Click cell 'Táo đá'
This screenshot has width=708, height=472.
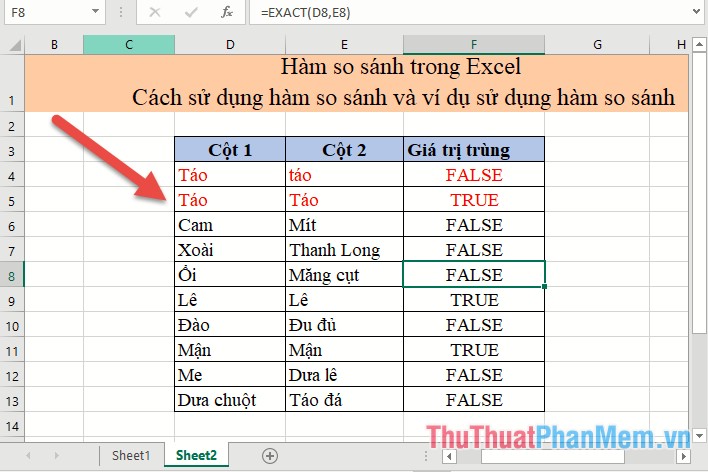click(x=345, y=400)
